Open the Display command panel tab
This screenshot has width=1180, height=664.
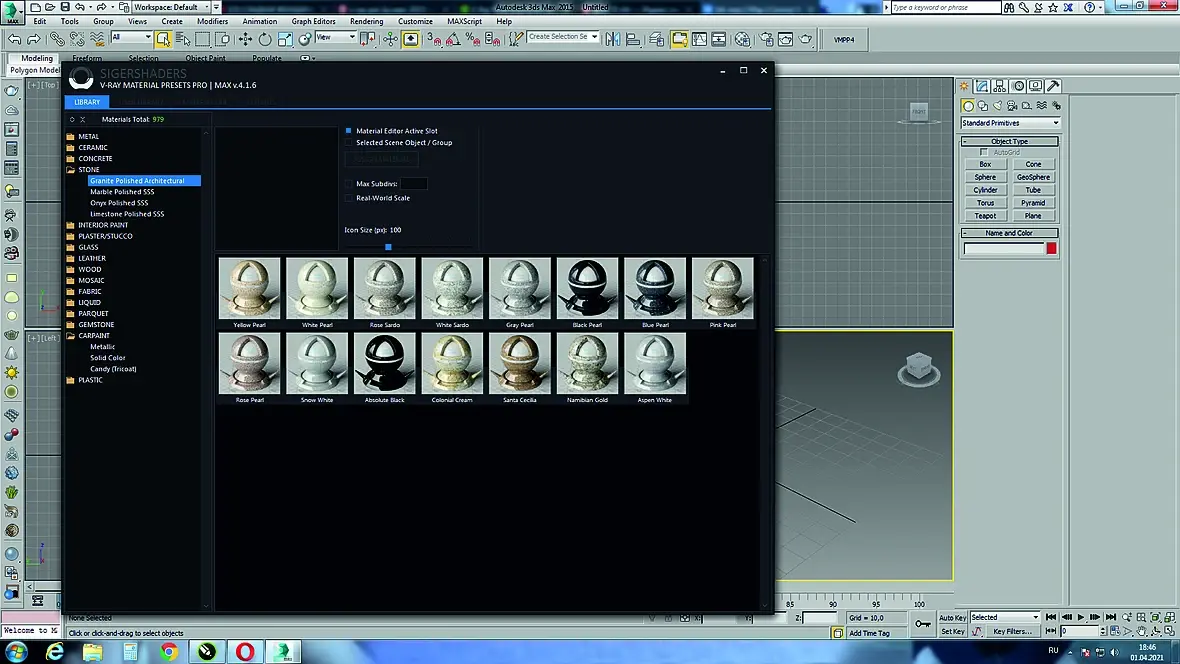tap(1036, 86)
